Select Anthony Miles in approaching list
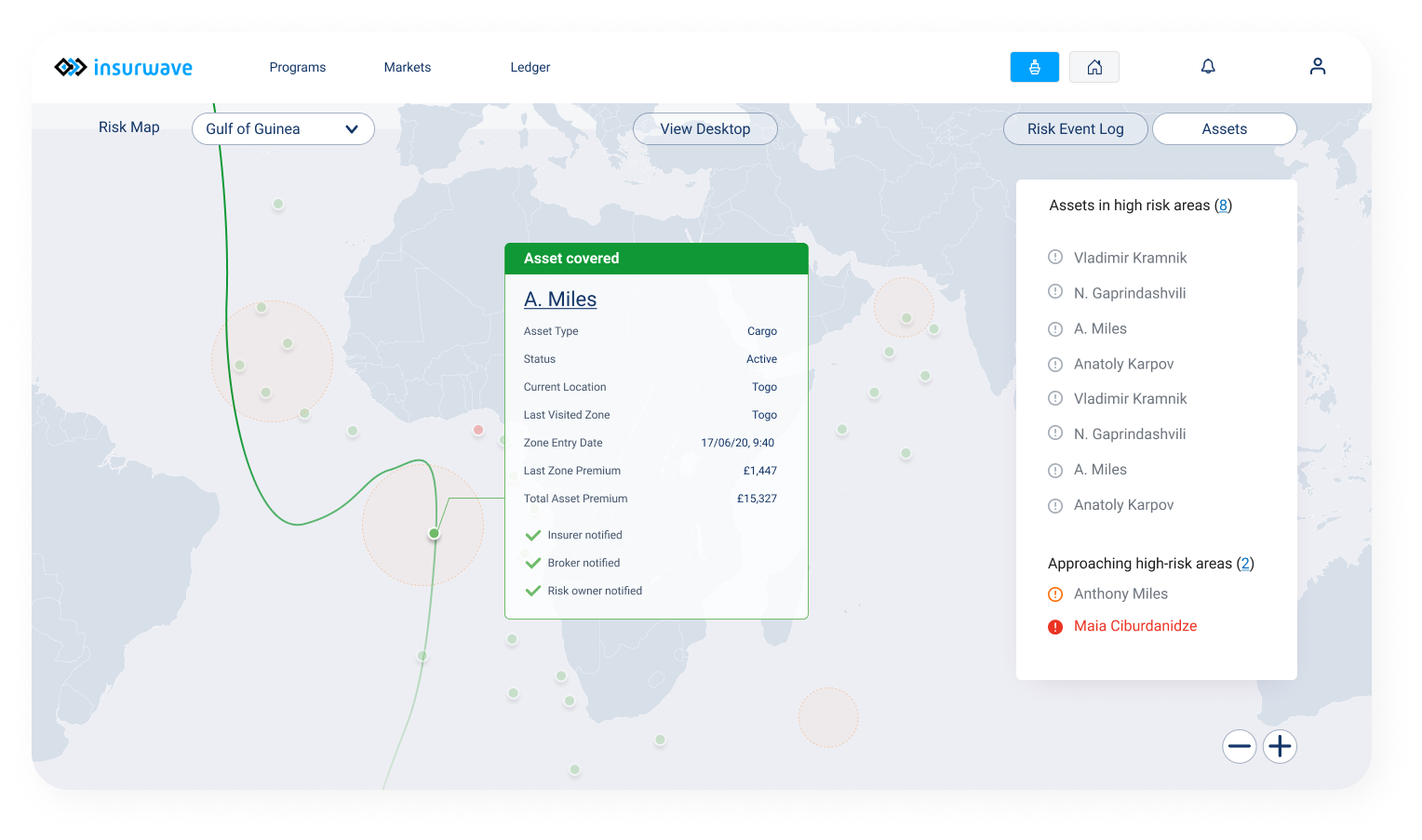Screen dimensions: 1422x840 coord(1120,593)
